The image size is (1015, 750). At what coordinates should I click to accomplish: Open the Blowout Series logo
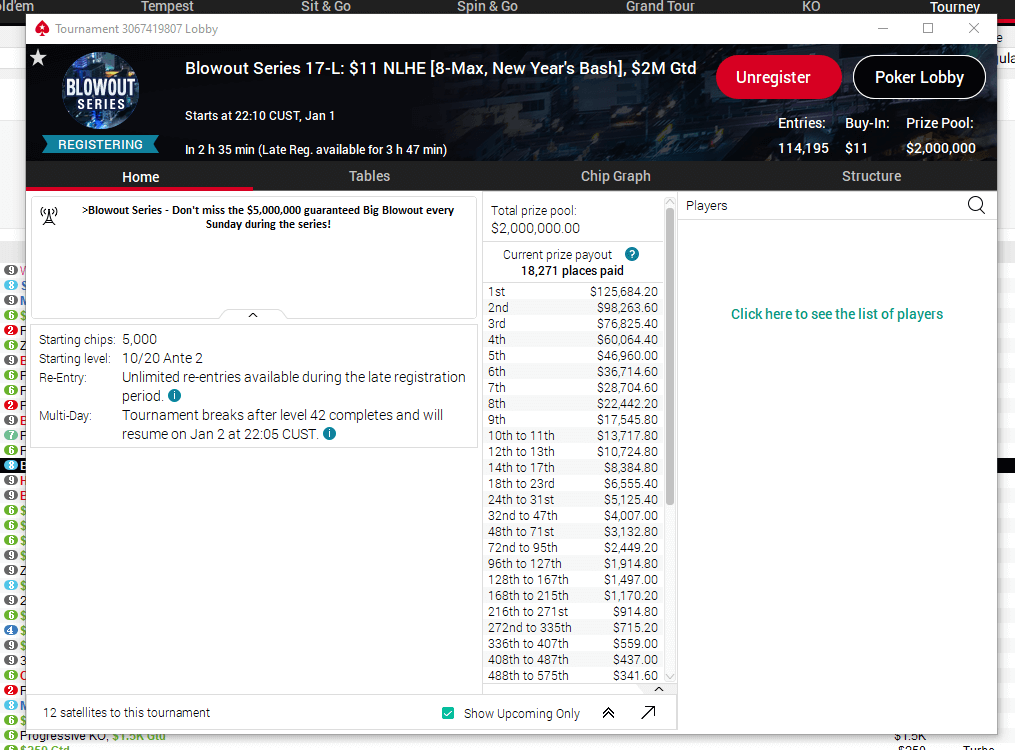pos(100,91)
